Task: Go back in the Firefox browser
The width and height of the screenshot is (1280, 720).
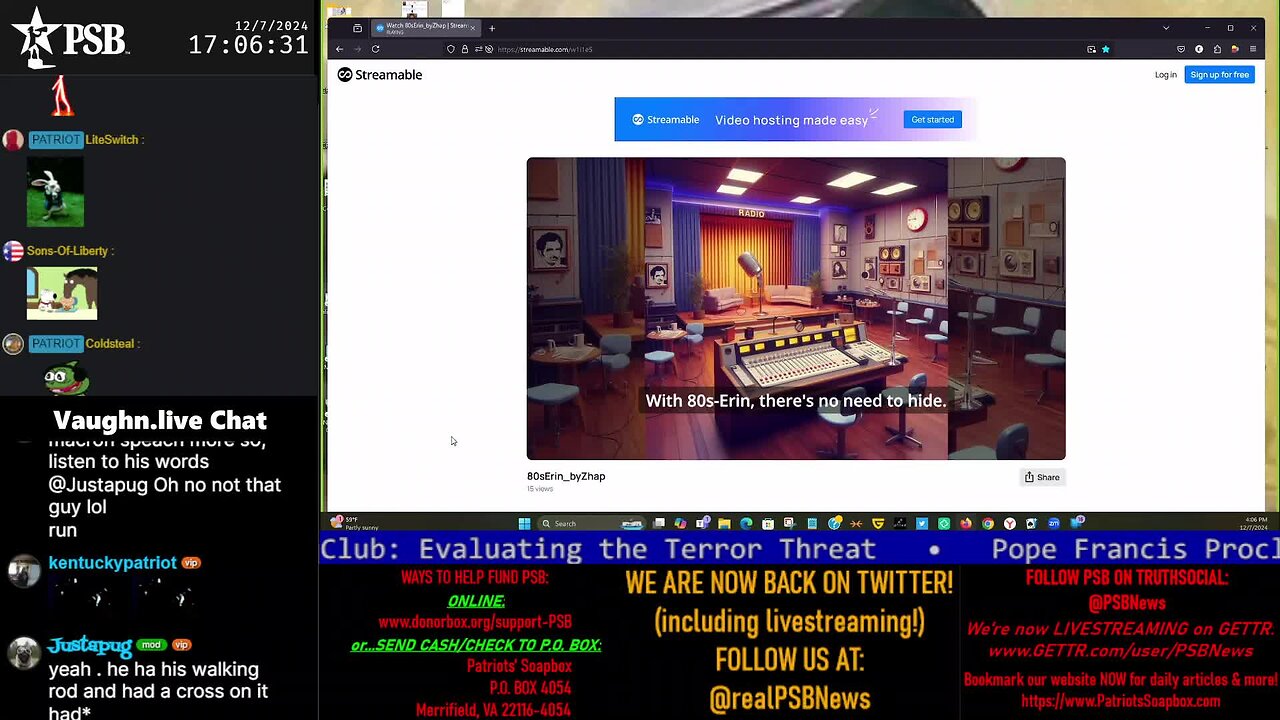Action: coord(339,49)
